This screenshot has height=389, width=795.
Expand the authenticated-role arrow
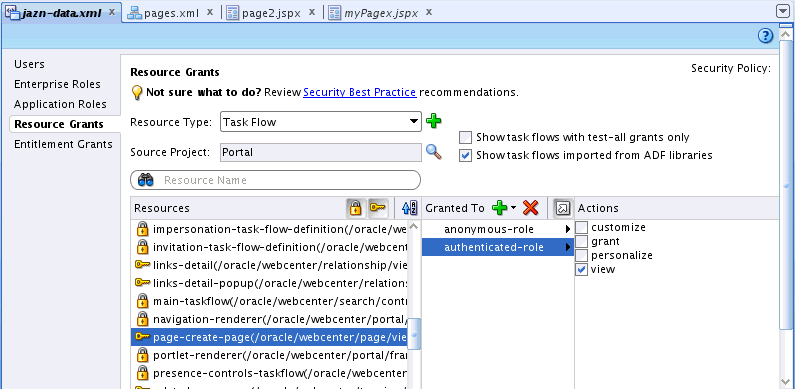coord(568,247)
